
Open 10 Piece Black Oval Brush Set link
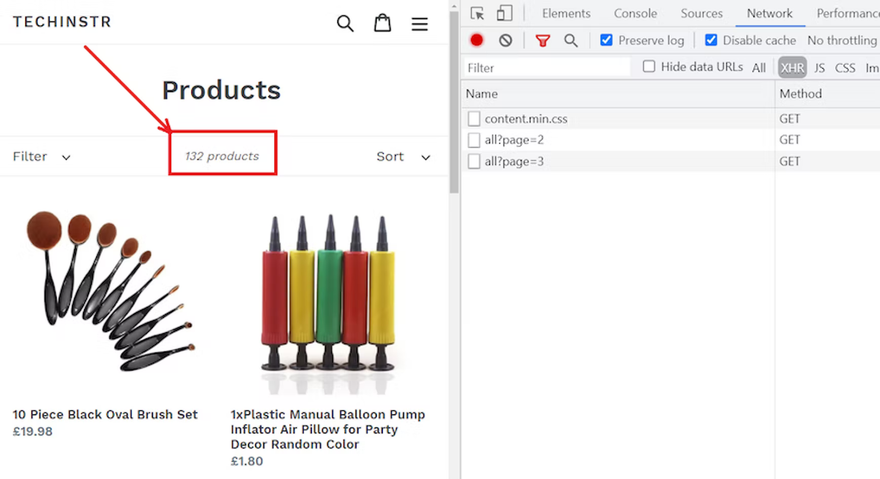click(x=105, y=414)
